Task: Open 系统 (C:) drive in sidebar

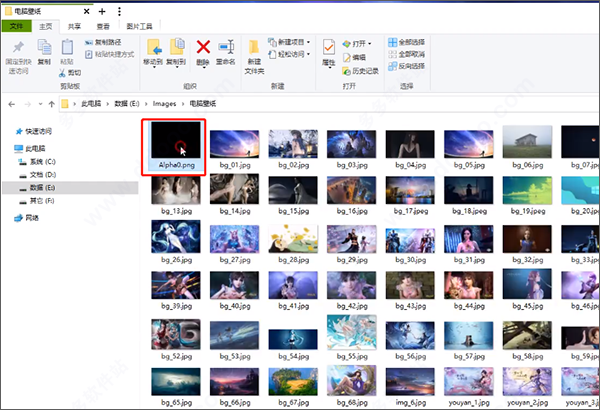Action: coord(38,162)
